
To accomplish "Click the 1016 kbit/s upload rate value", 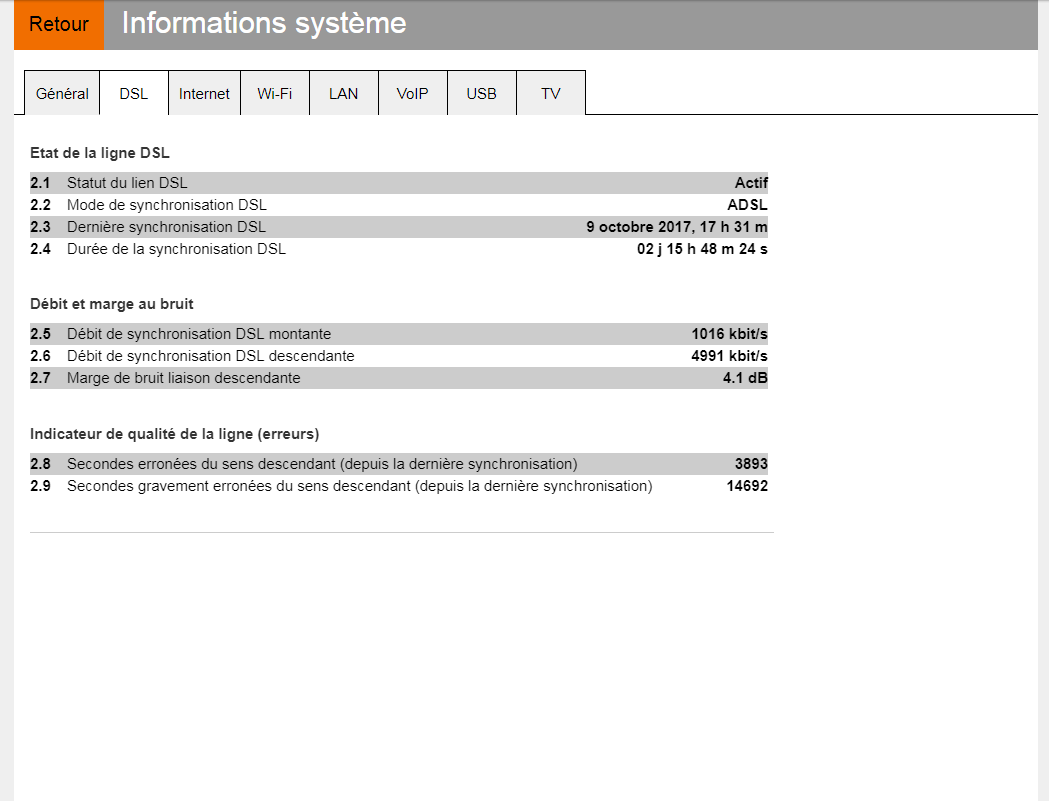I will pyautogui.click(x=729, y=334).
